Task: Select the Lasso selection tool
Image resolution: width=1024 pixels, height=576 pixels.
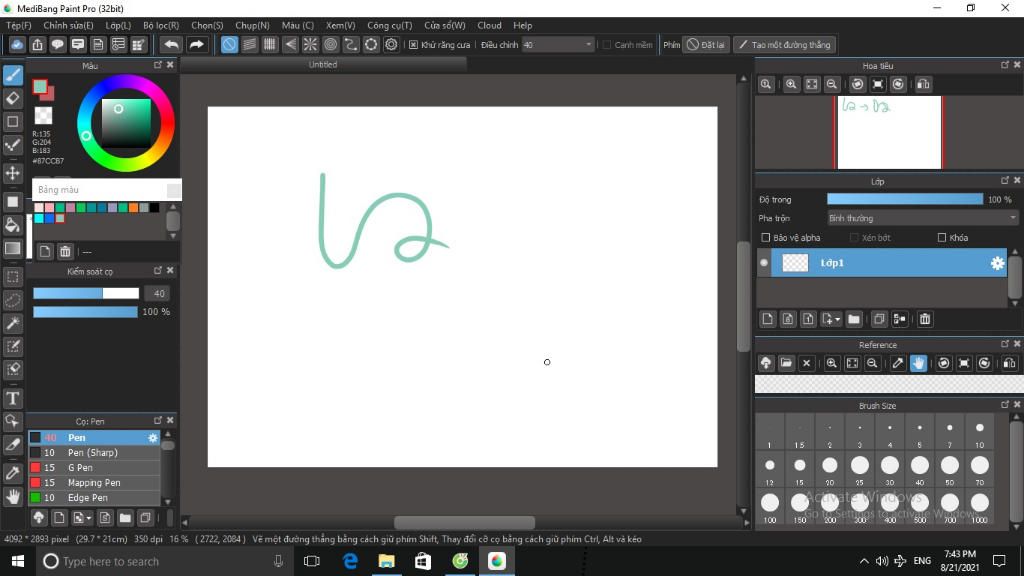Action: 13,300
